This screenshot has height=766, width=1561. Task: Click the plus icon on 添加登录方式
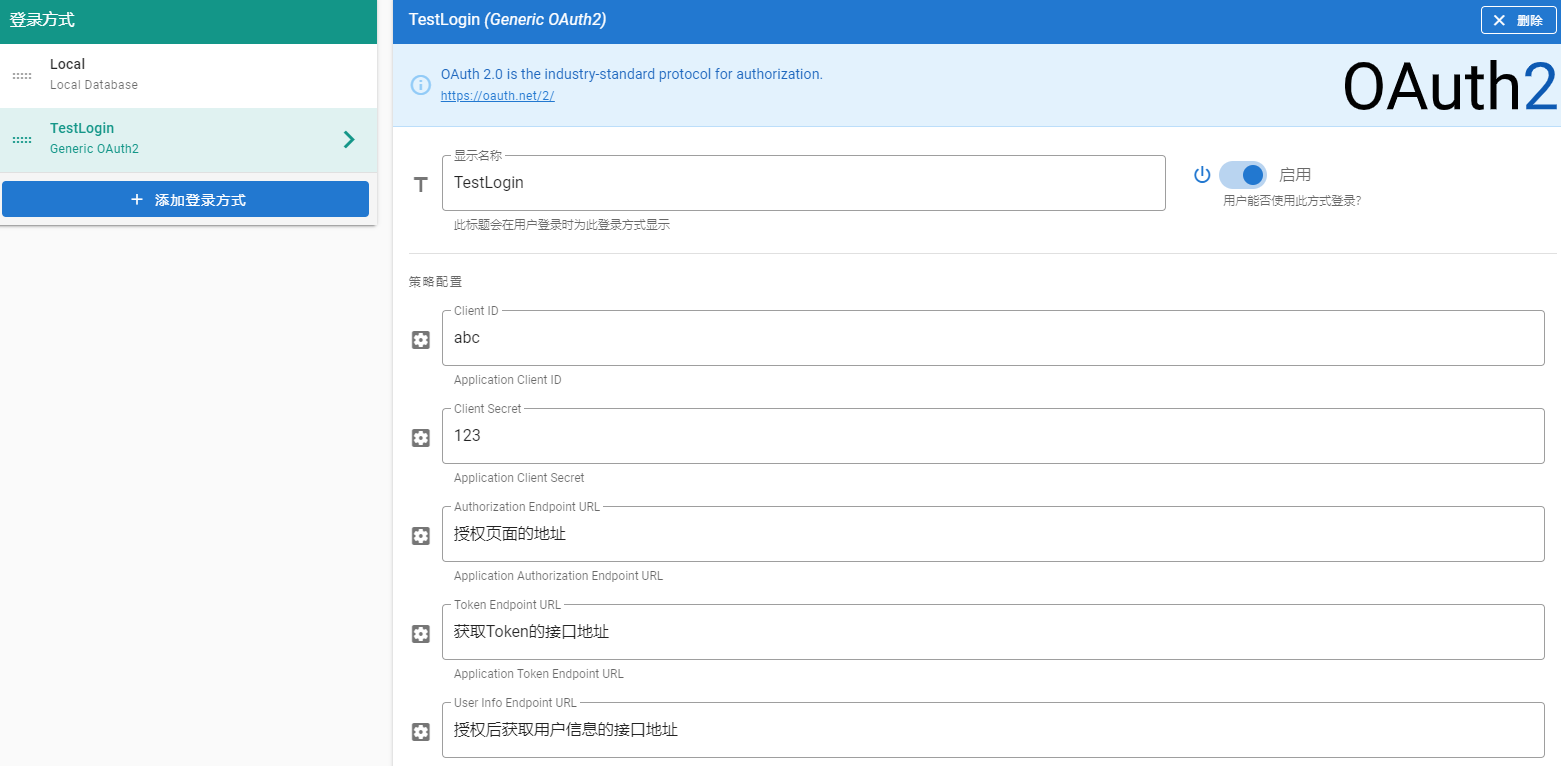click(x=137, y=200)
